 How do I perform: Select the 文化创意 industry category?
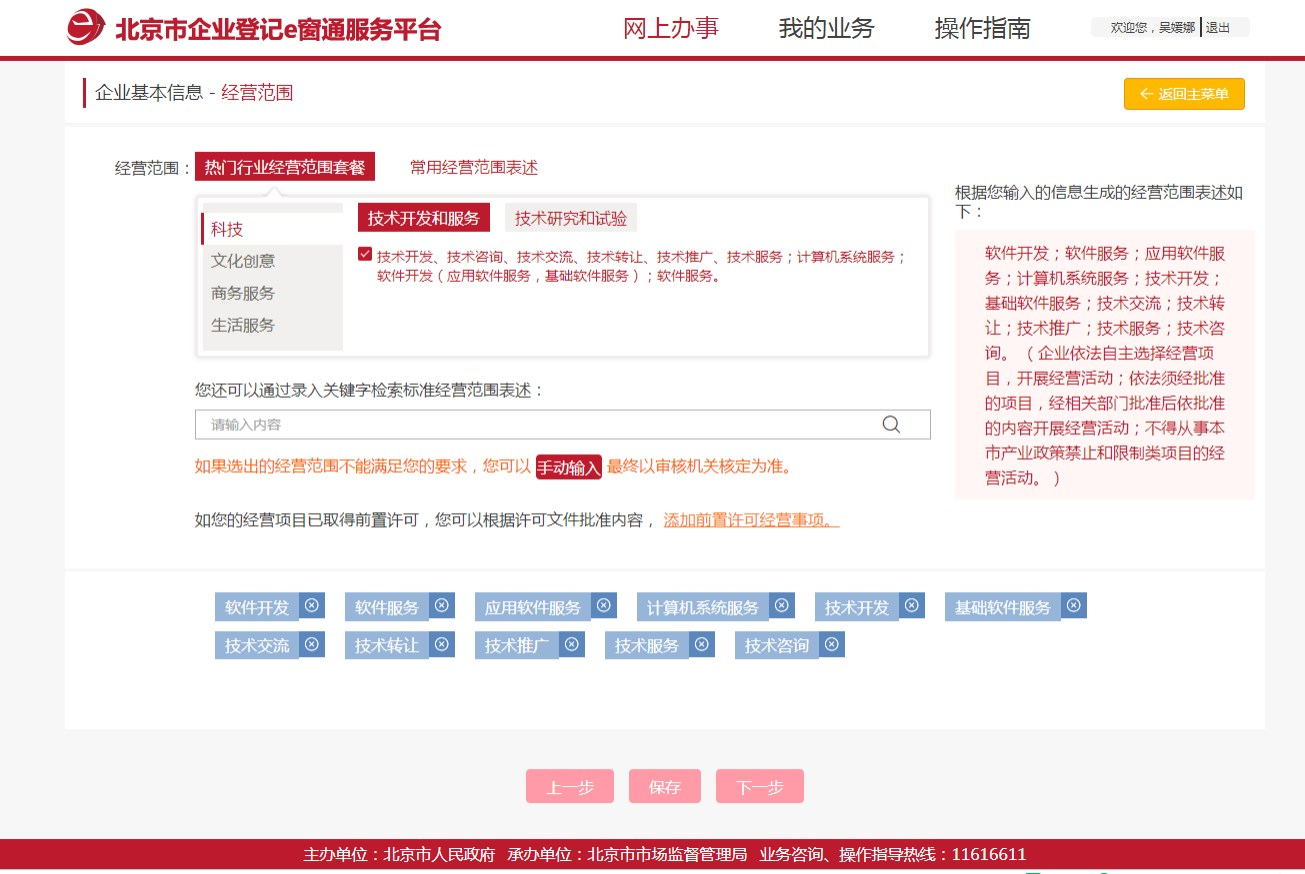(243, 261)
